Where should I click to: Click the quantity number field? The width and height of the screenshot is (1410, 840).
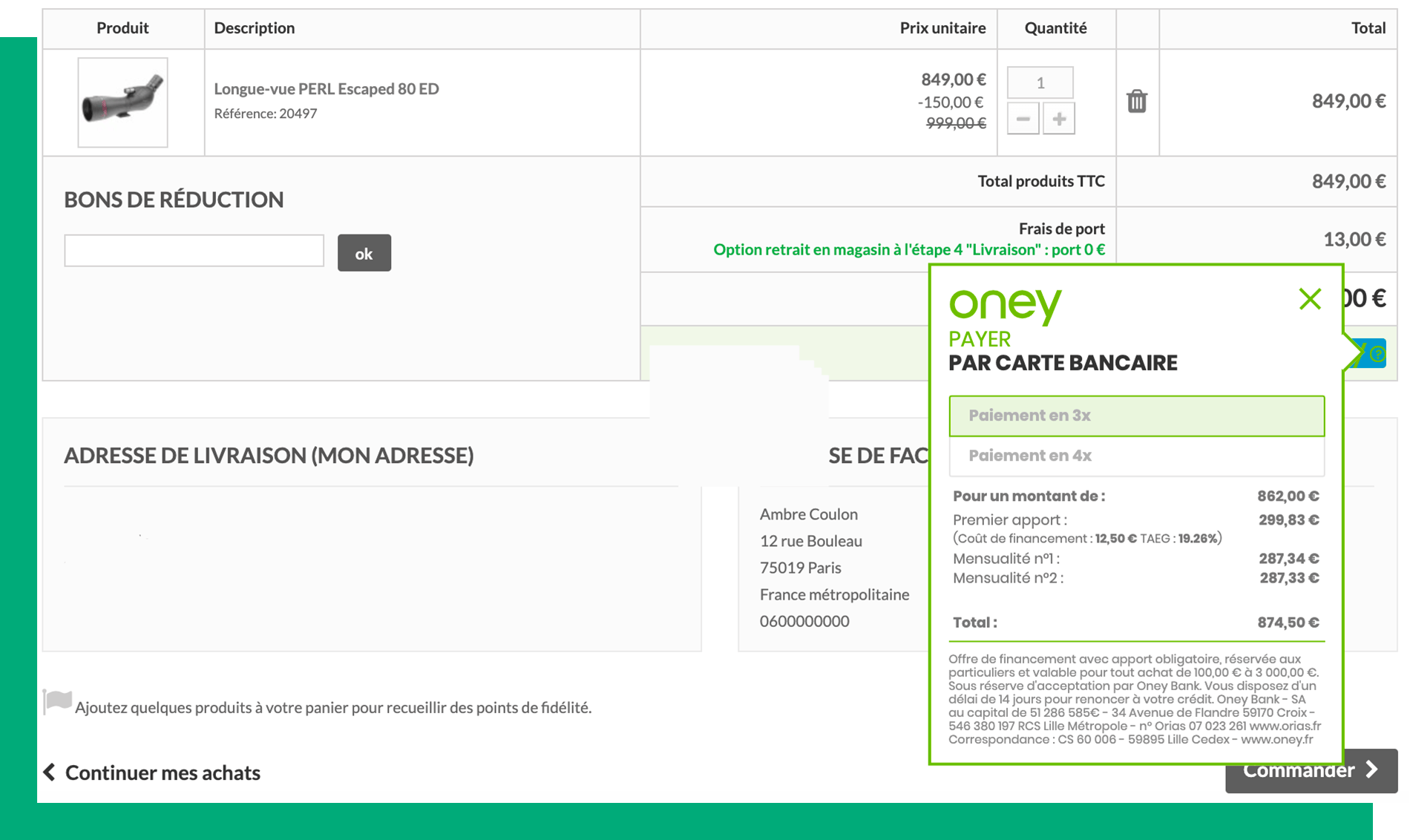(1040, 82)
